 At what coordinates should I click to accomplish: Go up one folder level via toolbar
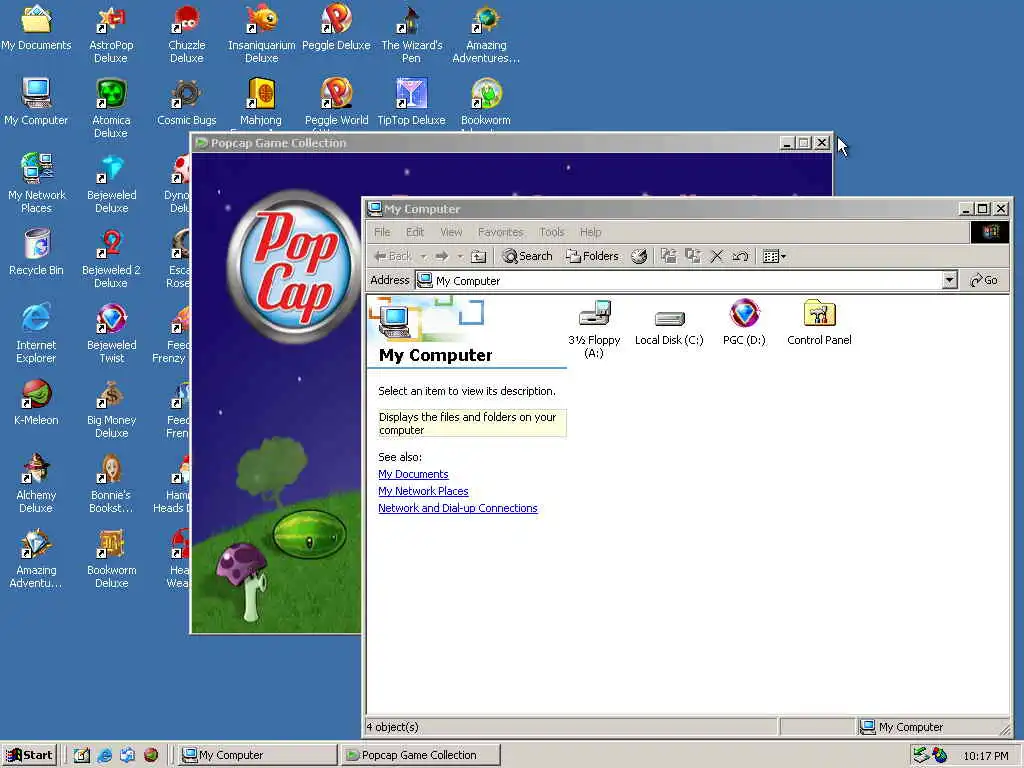479,256
